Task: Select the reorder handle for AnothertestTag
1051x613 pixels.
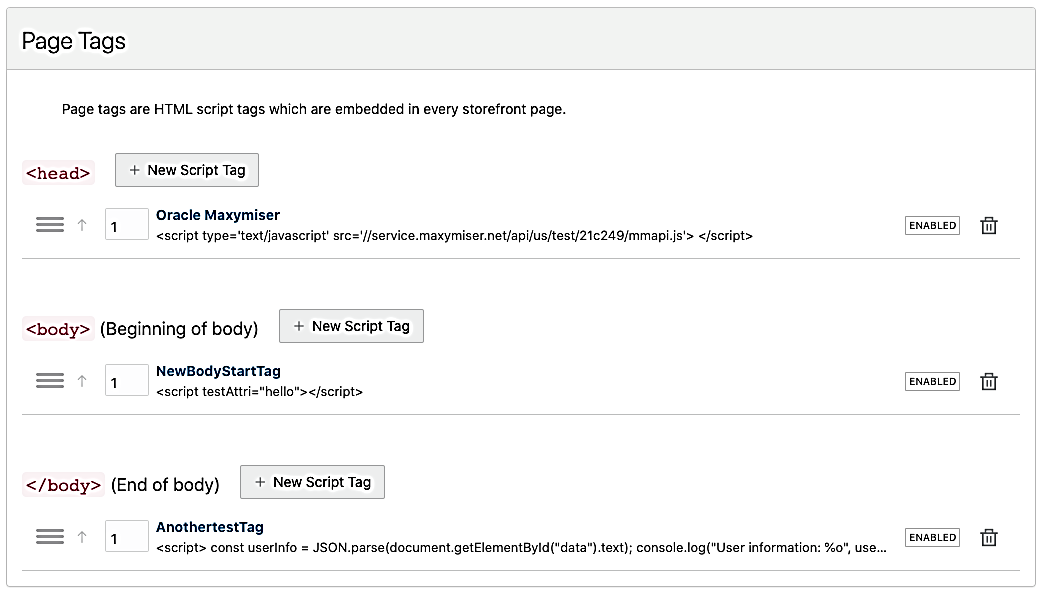Action: point(50,537)
